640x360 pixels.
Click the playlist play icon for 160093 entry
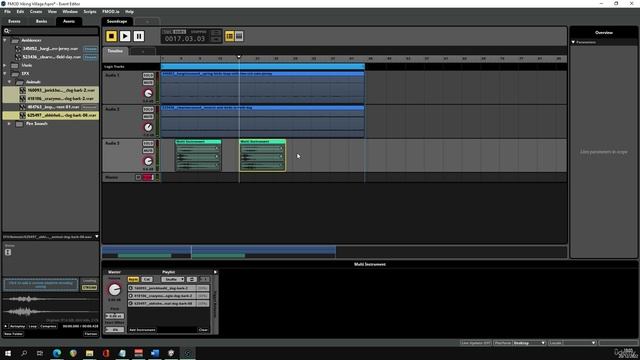pos(131,288)
